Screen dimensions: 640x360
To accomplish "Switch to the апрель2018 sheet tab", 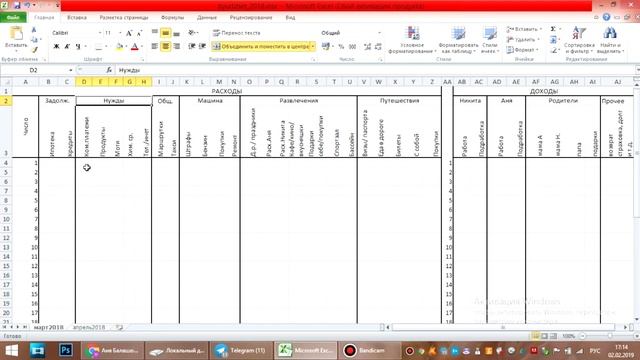I will click(89, 327).
